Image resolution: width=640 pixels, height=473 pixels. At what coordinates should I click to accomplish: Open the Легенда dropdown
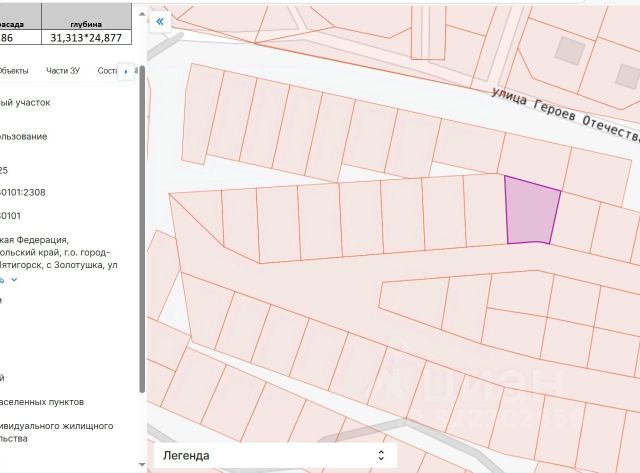coord(275,455)
